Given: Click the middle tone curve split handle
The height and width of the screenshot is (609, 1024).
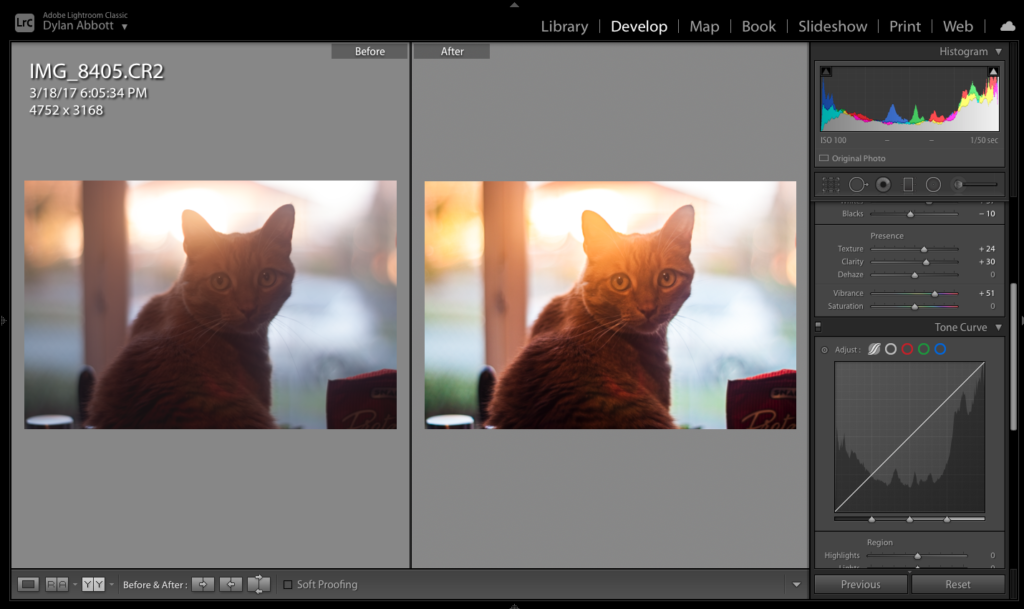Looking at the screenshot, I should [910, 520].
